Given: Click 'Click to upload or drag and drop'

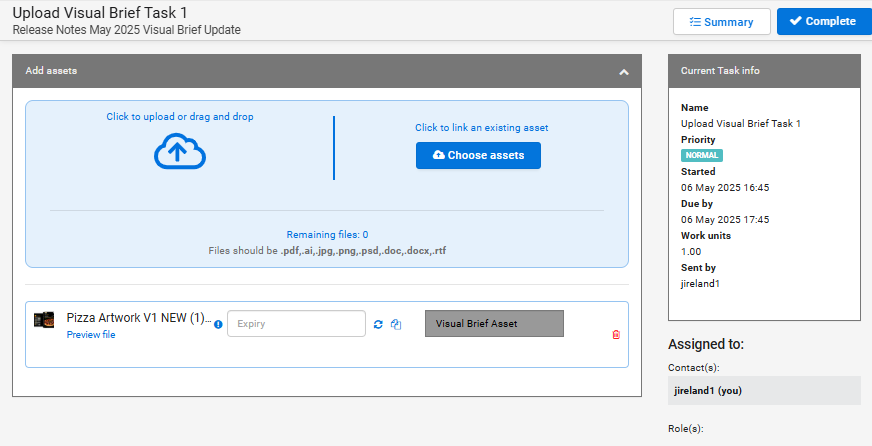Looking at the screenshot, I should pos(180,117).
